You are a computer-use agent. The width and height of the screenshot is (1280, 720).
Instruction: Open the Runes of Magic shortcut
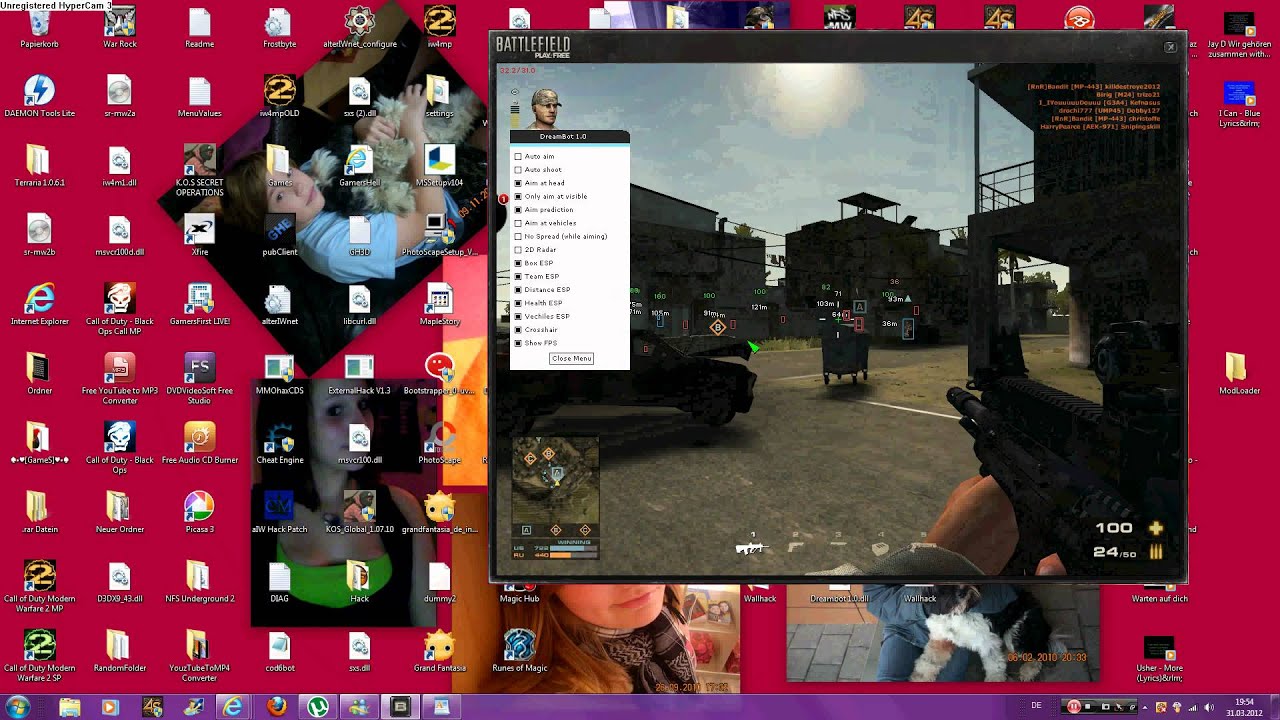click(x=519, y=649)
